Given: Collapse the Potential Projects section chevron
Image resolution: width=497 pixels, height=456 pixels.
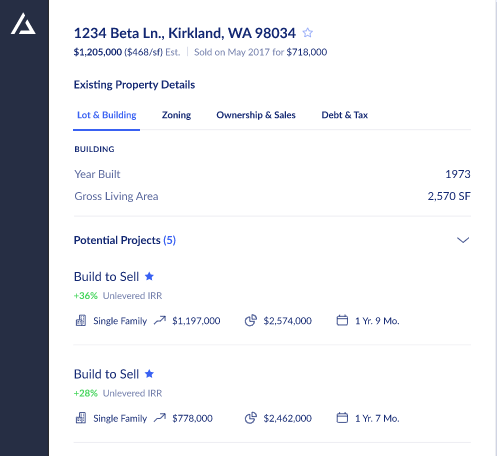Looking at the screenshot, I should [x=463, y=240].
